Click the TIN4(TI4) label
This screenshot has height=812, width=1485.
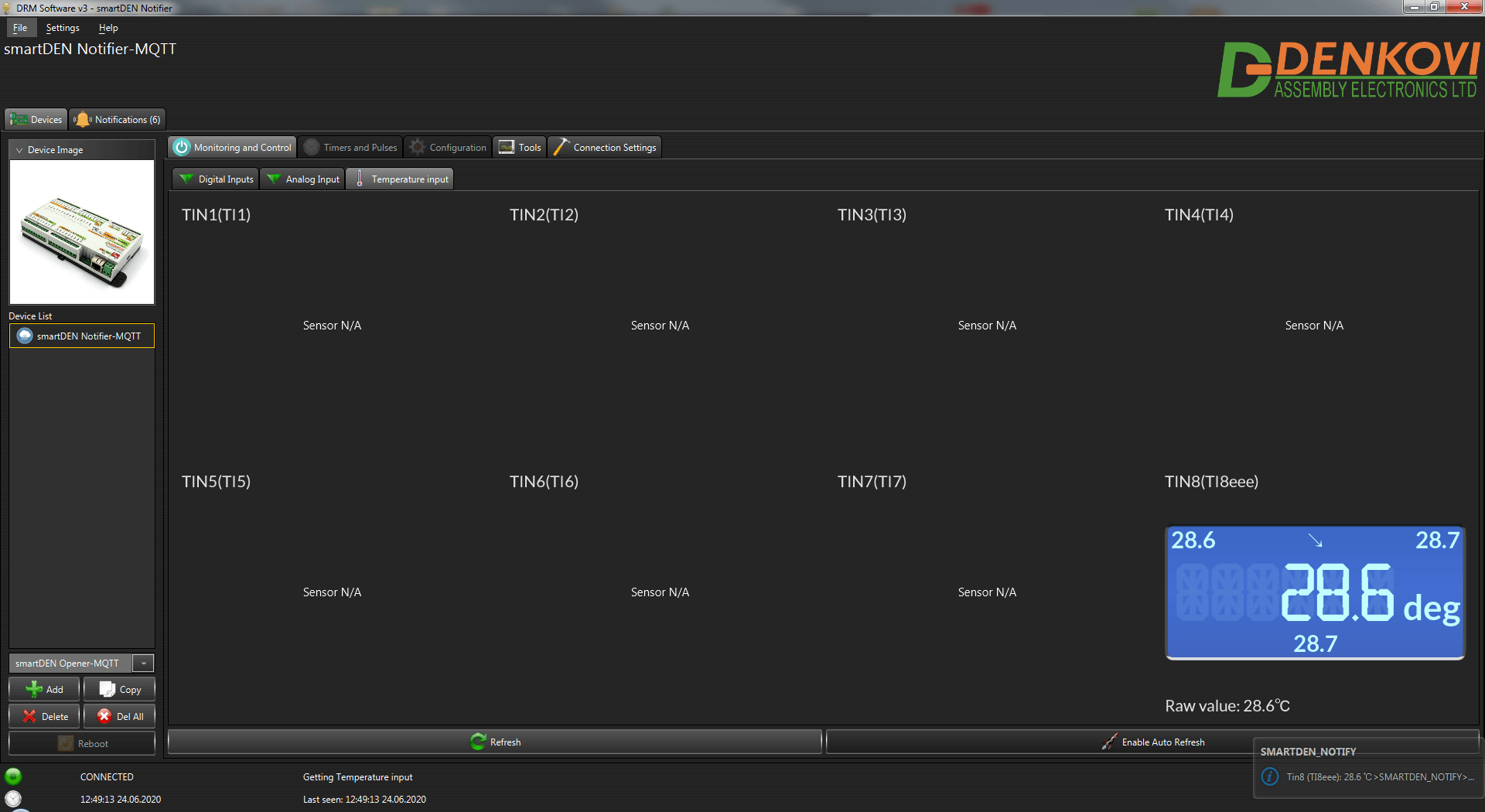[x=1199, y=215]
